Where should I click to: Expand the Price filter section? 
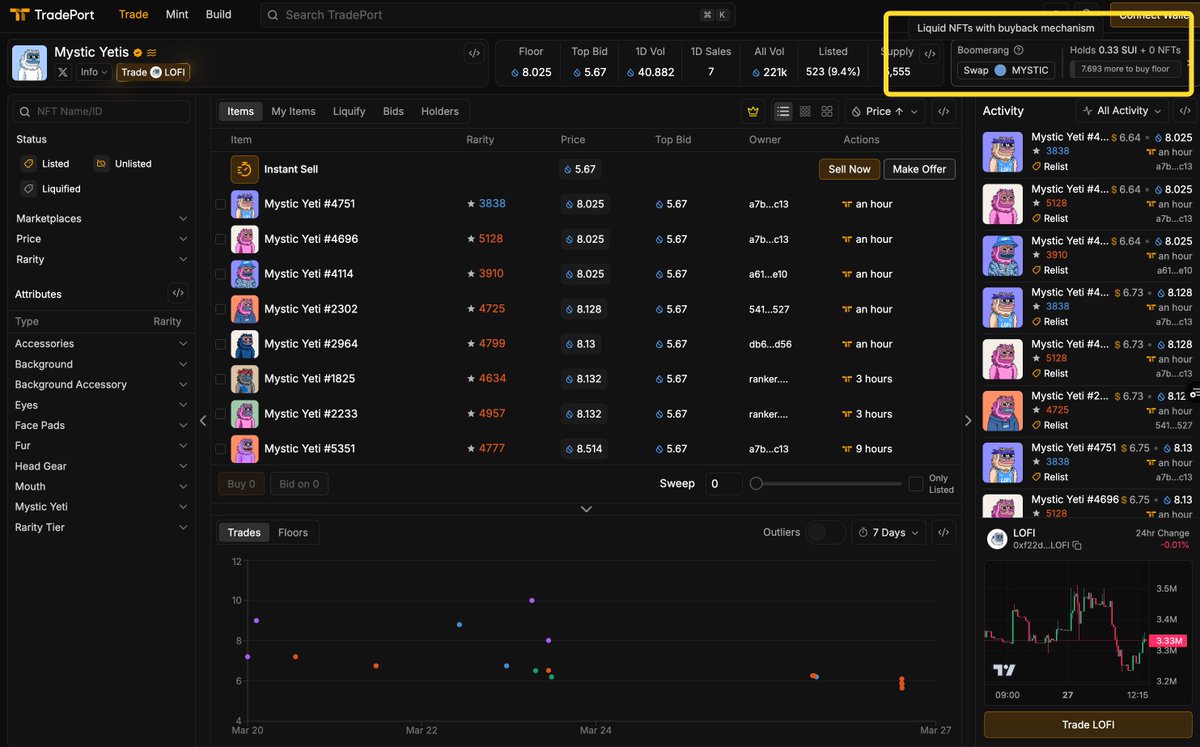(x=101, y=239)
